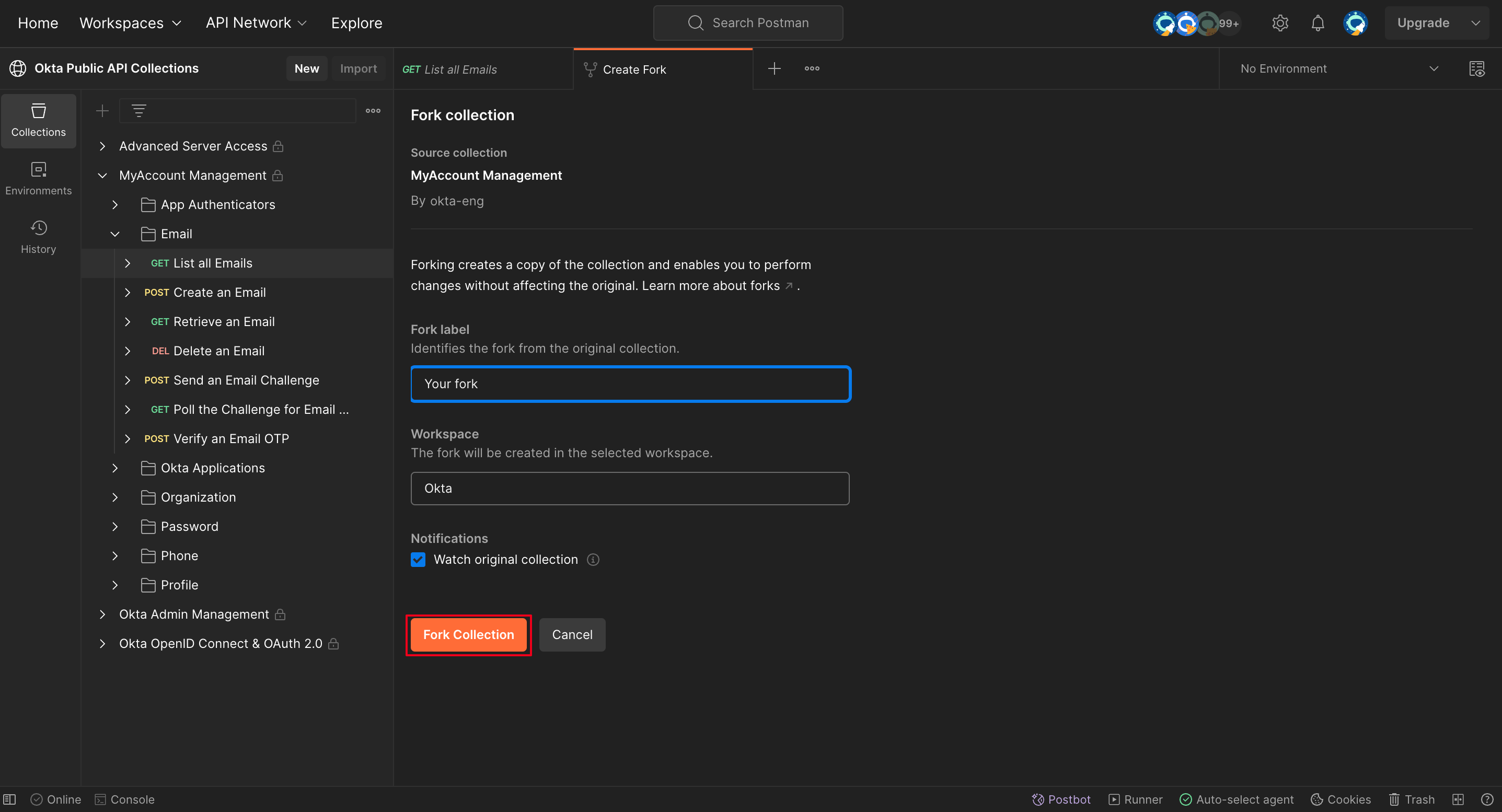Image resolution: width=1502 pixels, height=812 pixels.
Task: Go to Home in top navigation
Action: tap(38, 23)
